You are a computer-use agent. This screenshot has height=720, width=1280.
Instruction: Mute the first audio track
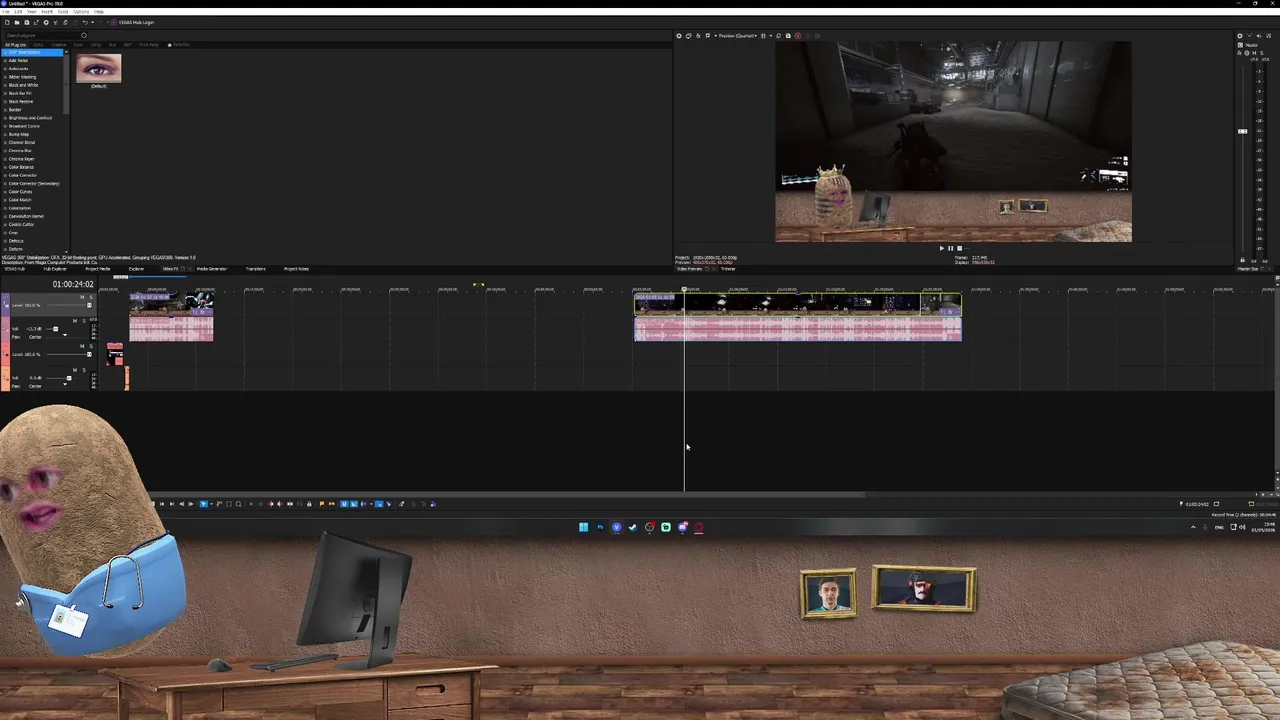click(x=75, y=321)
